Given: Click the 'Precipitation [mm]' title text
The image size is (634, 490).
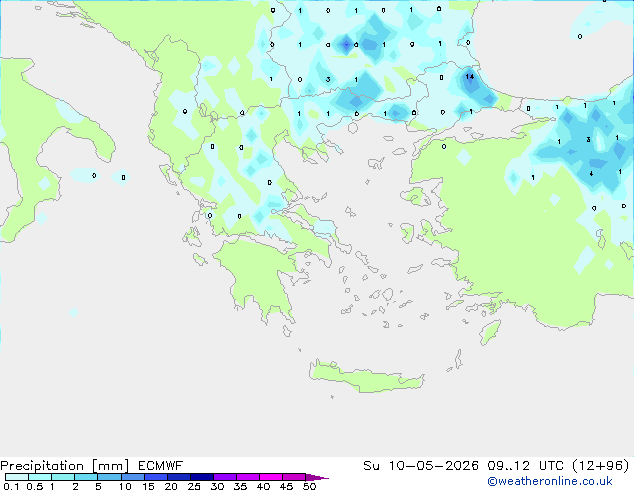Looking at the screenshot, I should point(64,466).
